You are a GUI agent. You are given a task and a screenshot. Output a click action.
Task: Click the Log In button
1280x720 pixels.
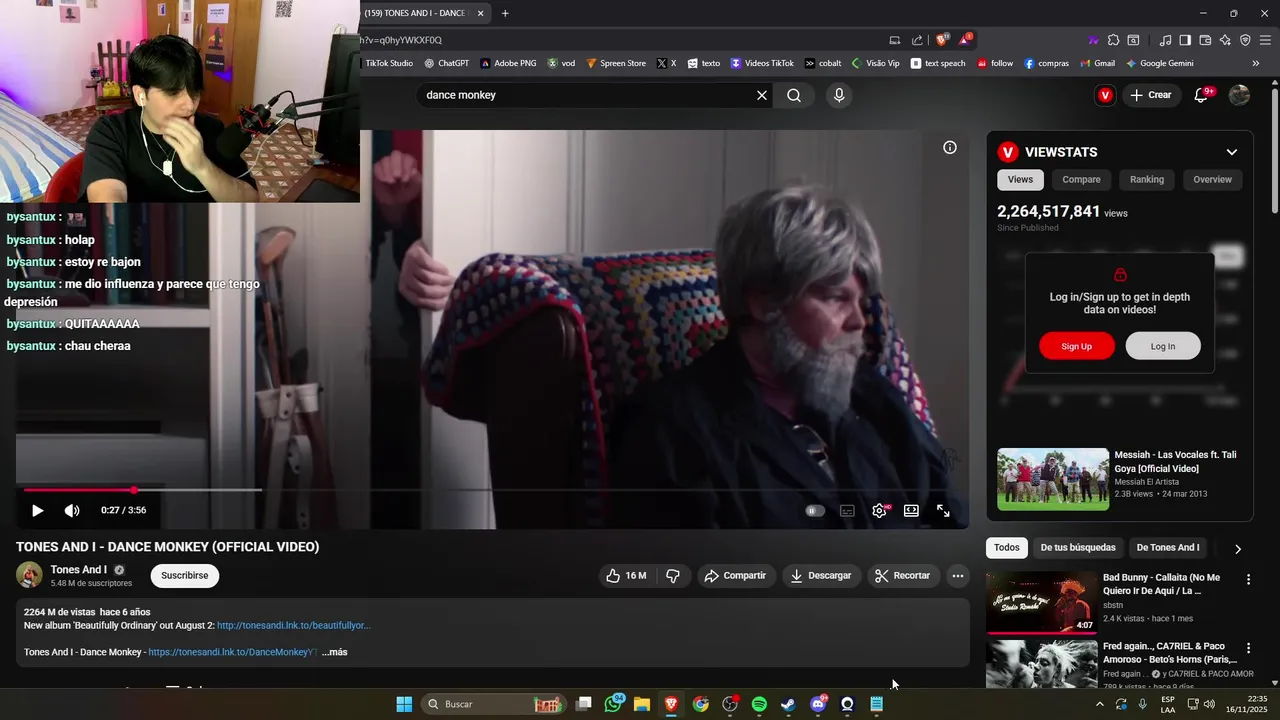click(1163, 346)
